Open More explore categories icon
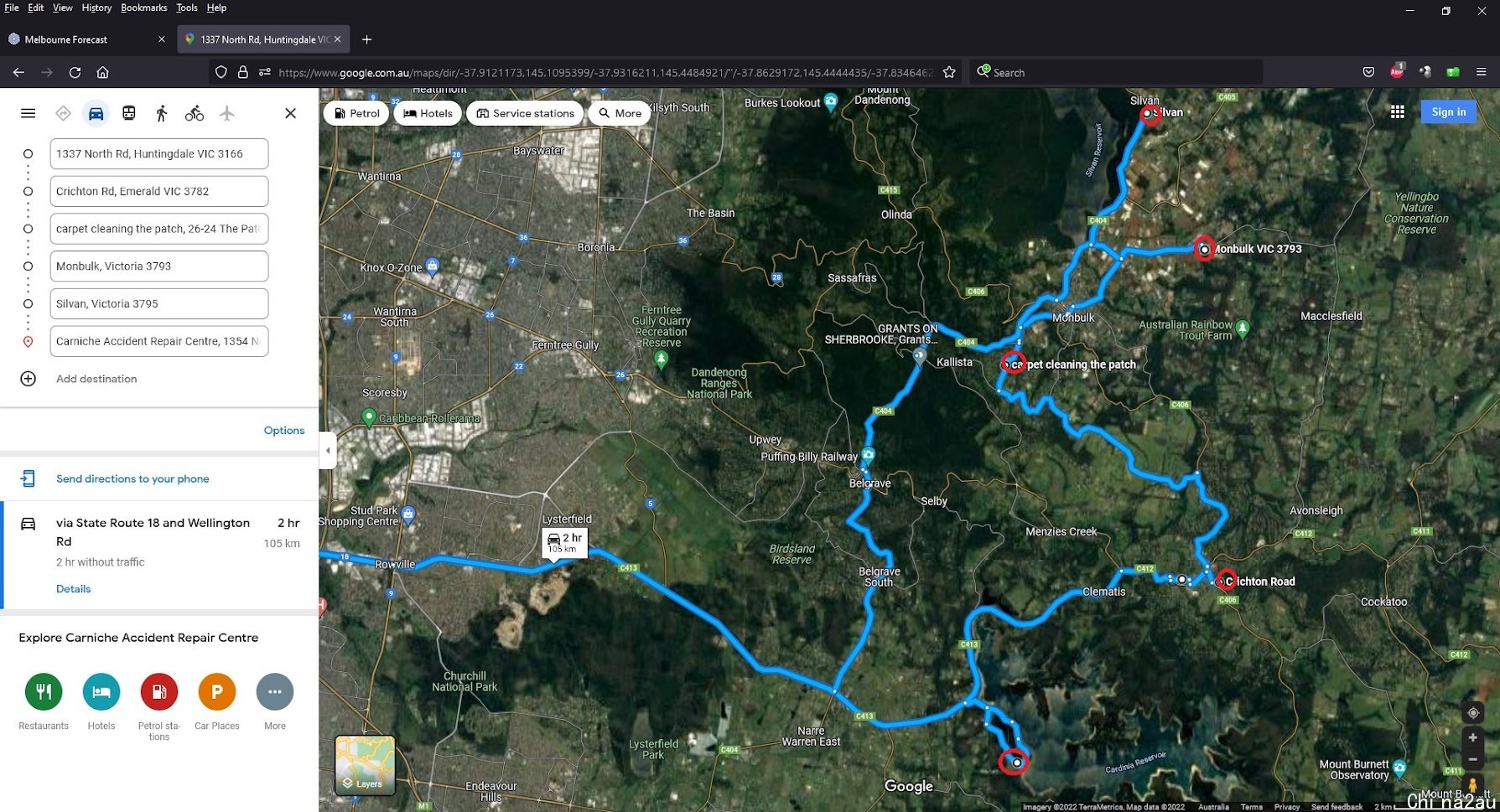1500x812 pixels. coord(275,691)
